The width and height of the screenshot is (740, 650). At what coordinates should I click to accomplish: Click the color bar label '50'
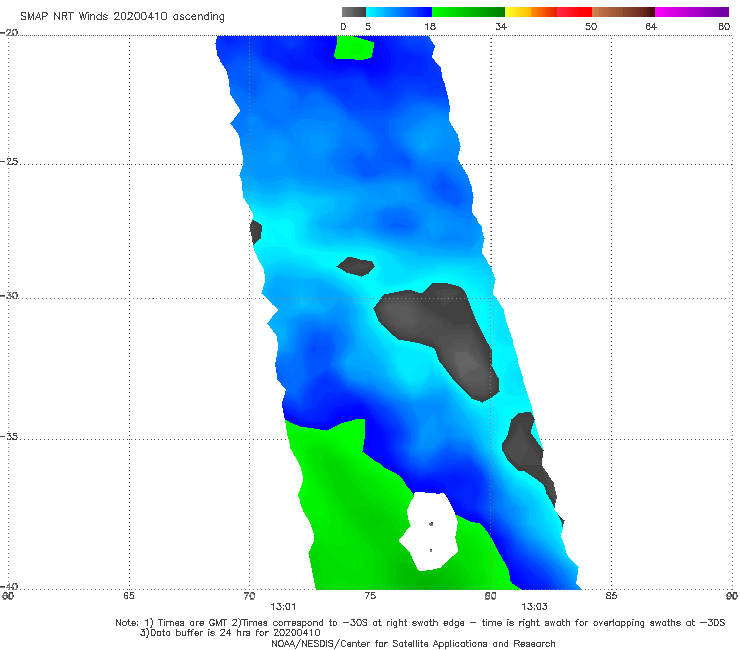click(x=591, y=26)
